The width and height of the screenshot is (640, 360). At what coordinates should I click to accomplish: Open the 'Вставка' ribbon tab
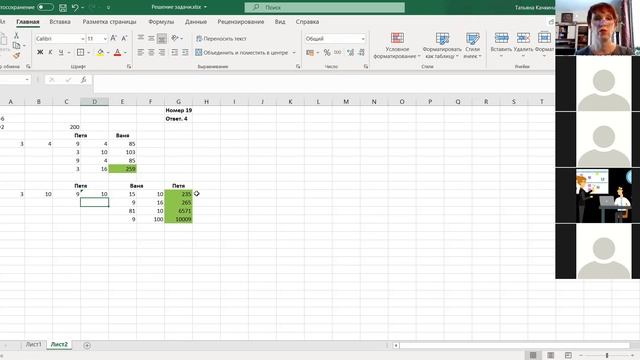pos(60,22)
